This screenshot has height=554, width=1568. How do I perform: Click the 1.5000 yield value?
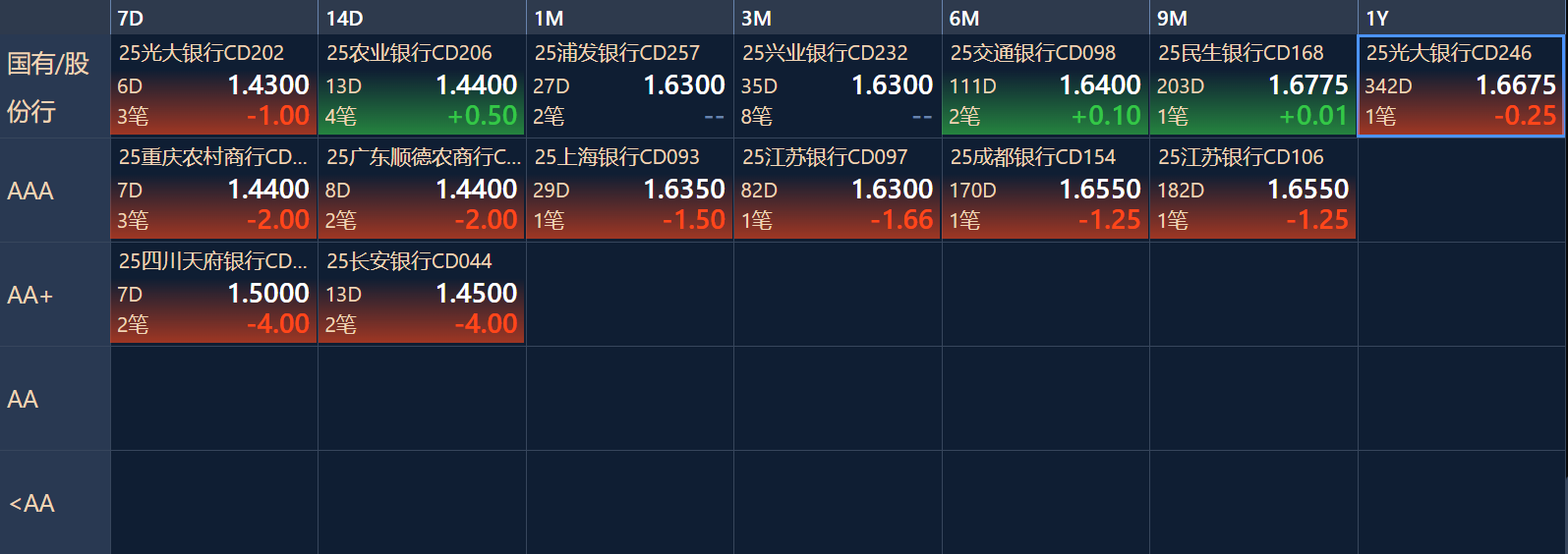(268, 294)
